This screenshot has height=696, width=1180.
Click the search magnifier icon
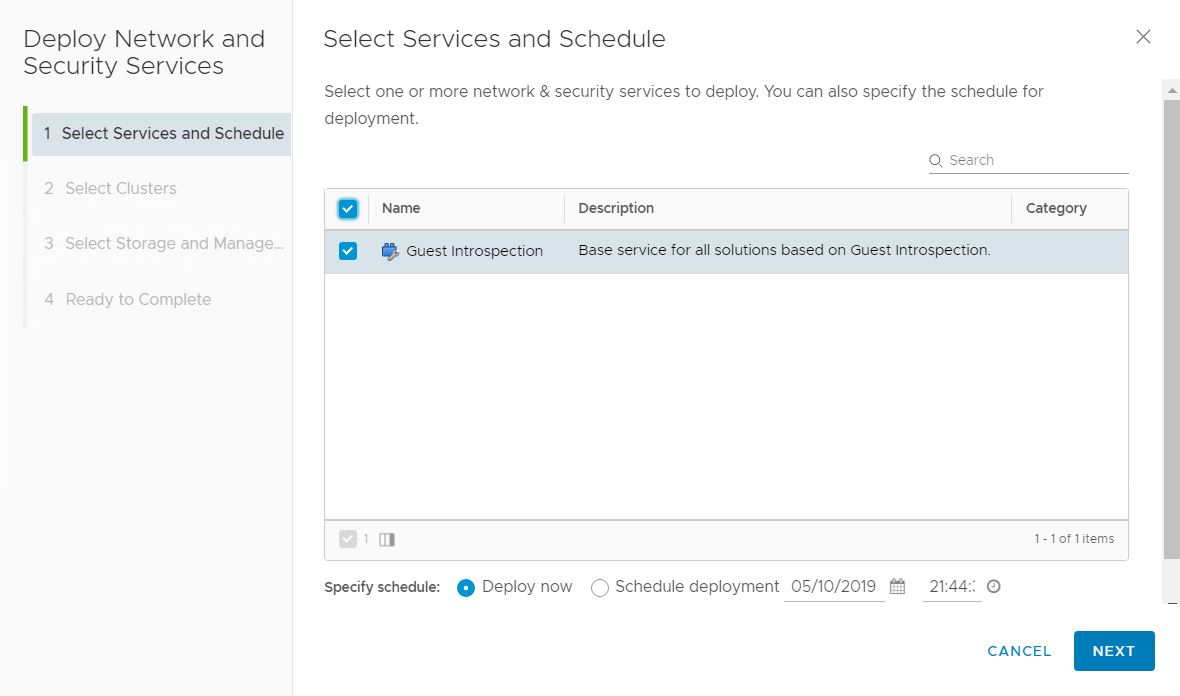[936, 161]
